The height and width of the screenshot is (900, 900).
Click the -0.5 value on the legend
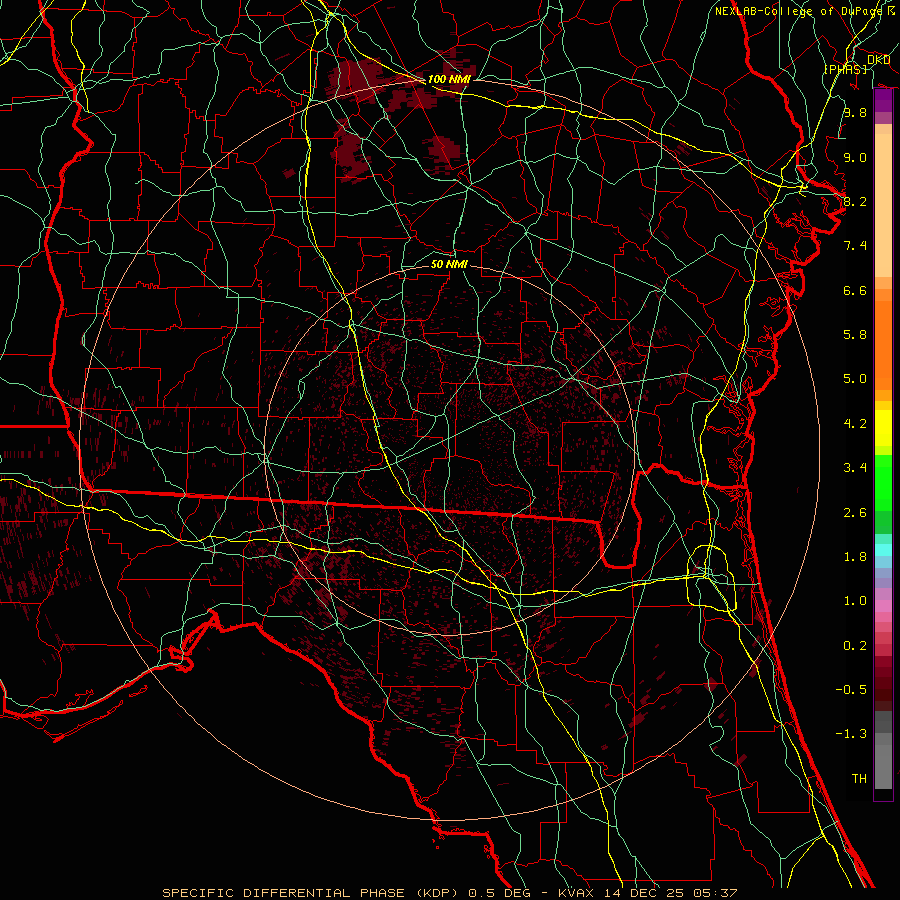(x=854, y=690)
